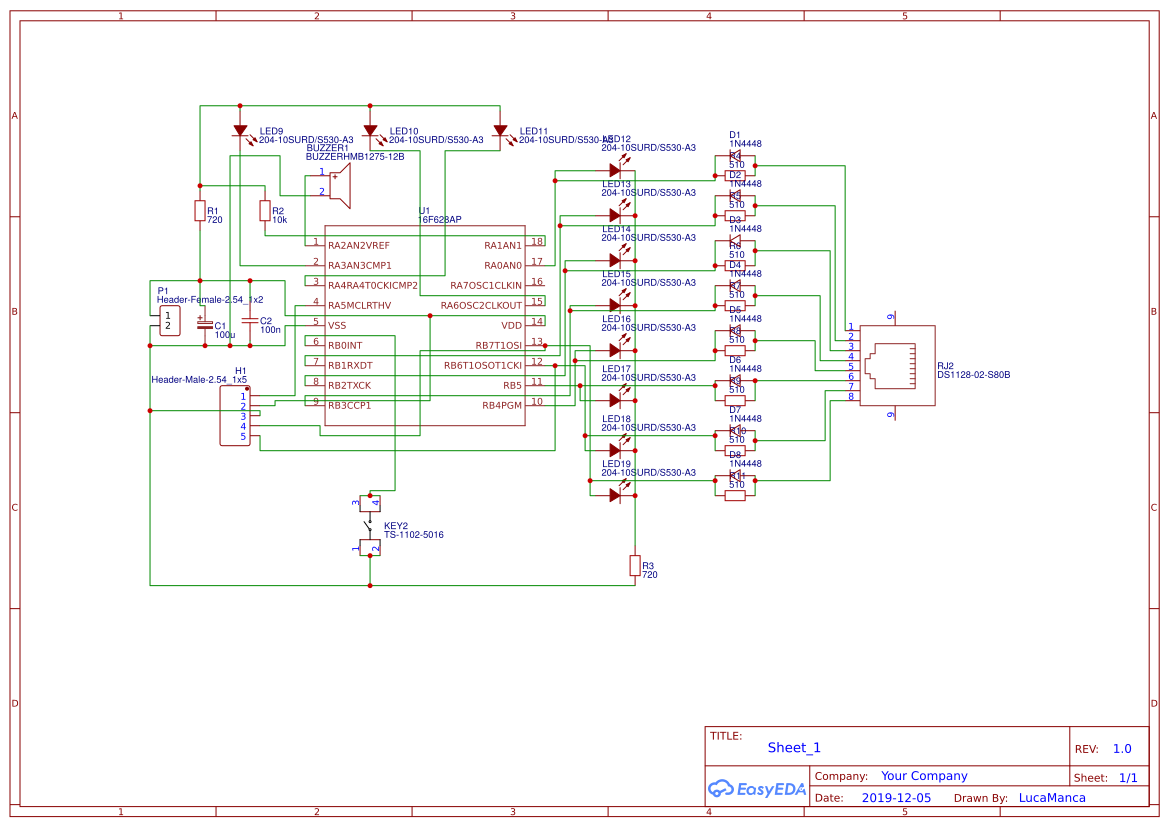Click the RB4PGM pin label
Viewport: 1170px width, 827px height.
(502, 406)
